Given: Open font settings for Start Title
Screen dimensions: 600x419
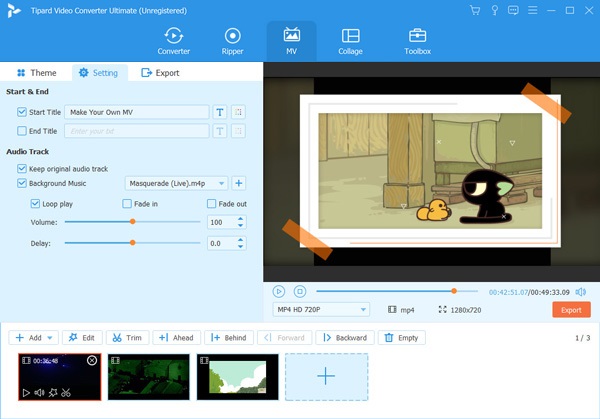Looking at the screenshot, I should (220, 112).
